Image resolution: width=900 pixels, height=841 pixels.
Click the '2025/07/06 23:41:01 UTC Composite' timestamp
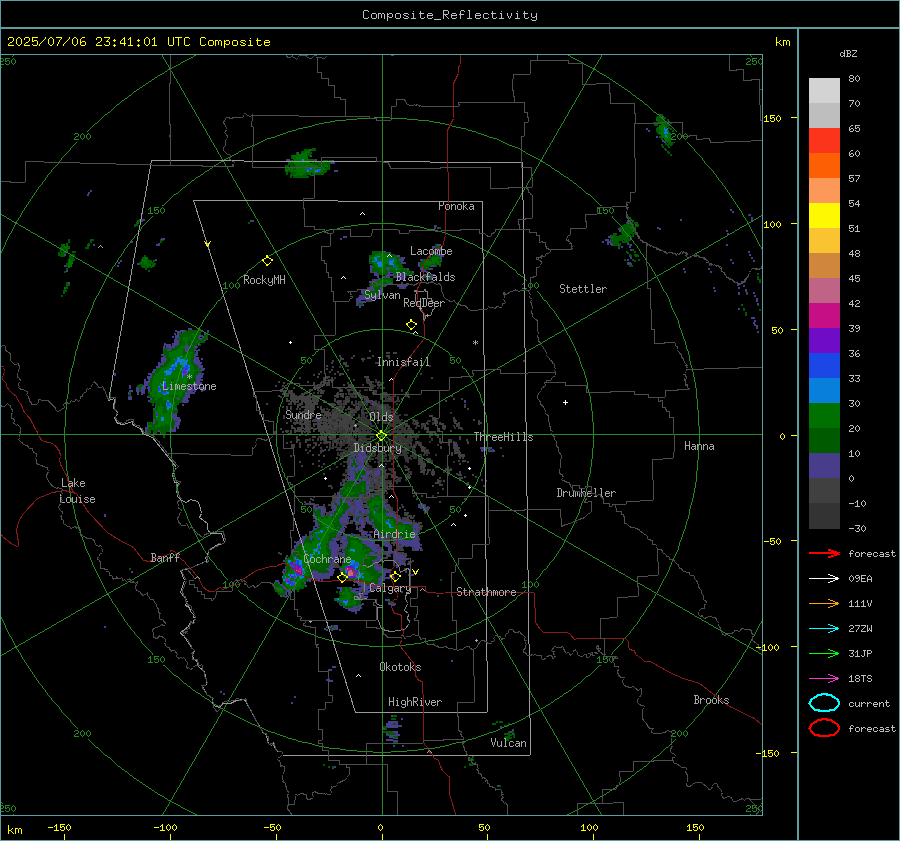(138, 42)
